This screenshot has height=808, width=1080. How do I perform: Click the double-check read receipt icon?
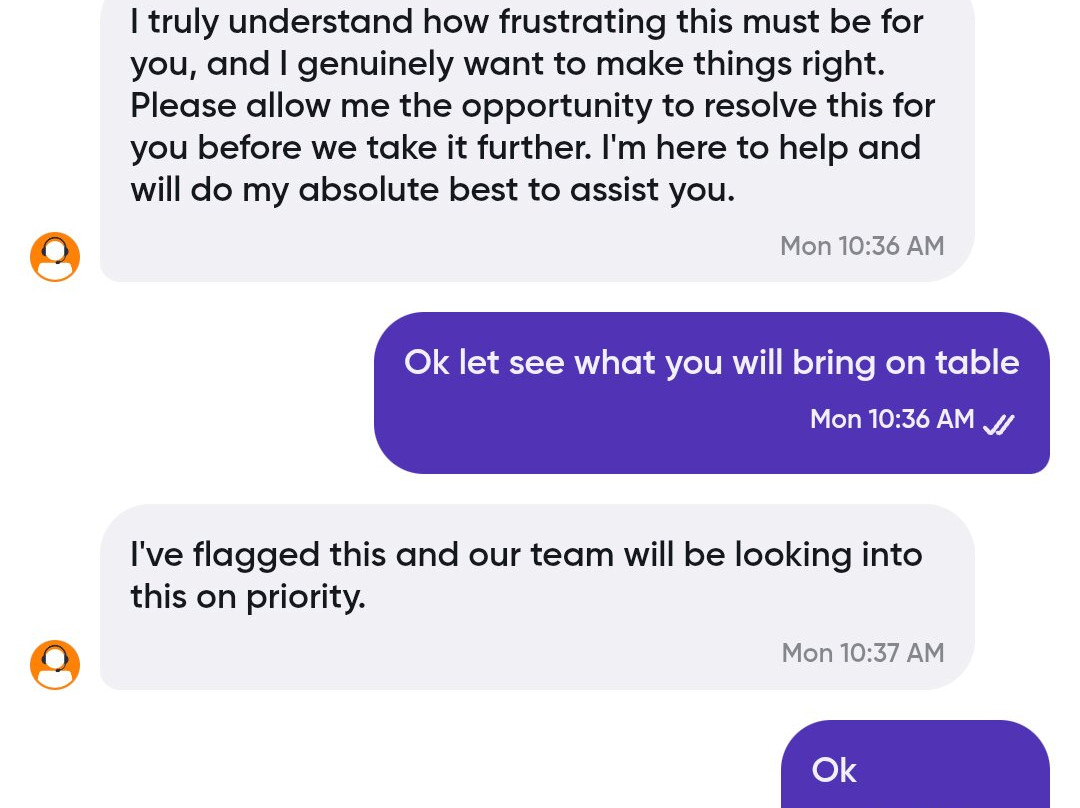point(998,425)
